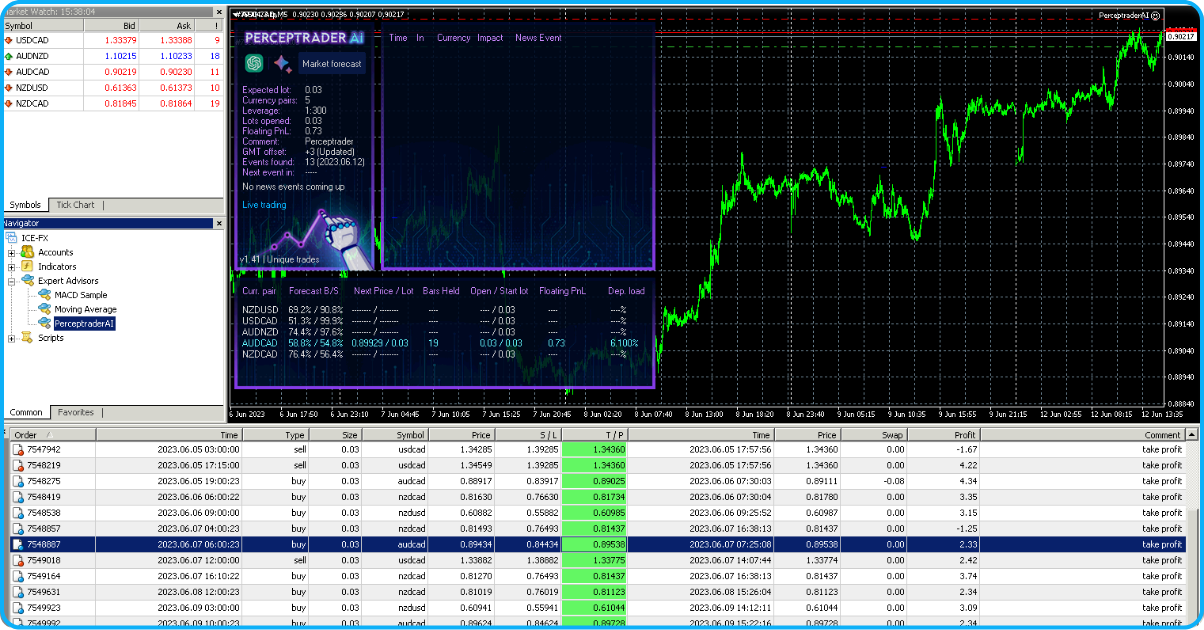Select the MACD Sample tree item label

pos(81,295)
